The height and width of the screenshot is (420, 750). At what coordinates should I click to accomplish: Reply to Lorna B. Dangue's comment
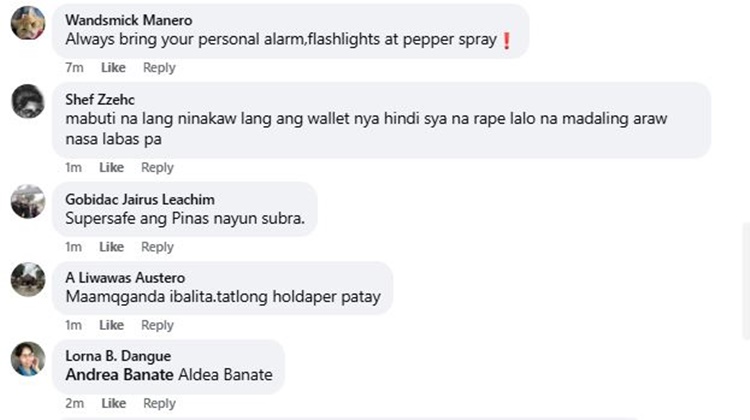[x=159, y=403]
